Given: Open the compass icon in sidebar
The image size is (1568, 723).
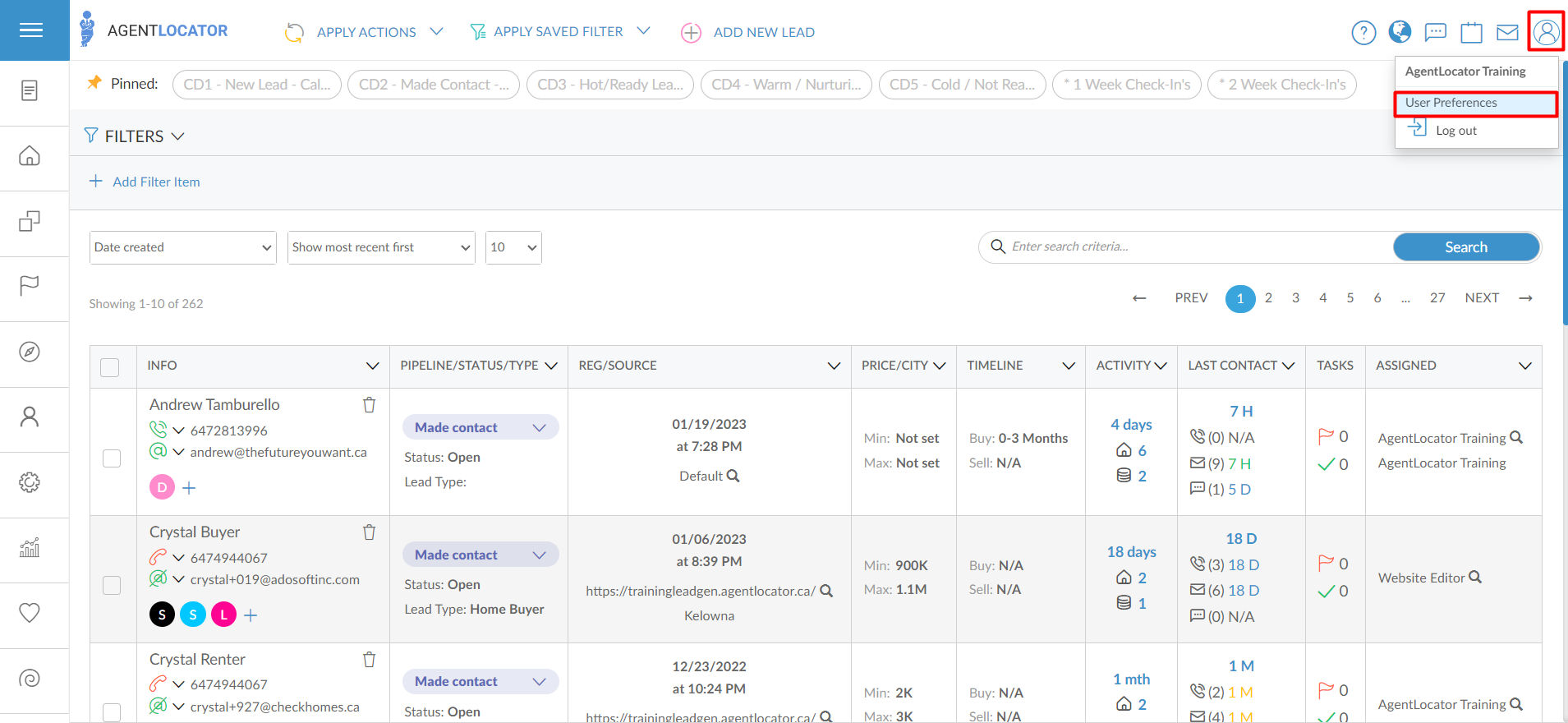Looking at the screenshot, I should pos(30,352).
